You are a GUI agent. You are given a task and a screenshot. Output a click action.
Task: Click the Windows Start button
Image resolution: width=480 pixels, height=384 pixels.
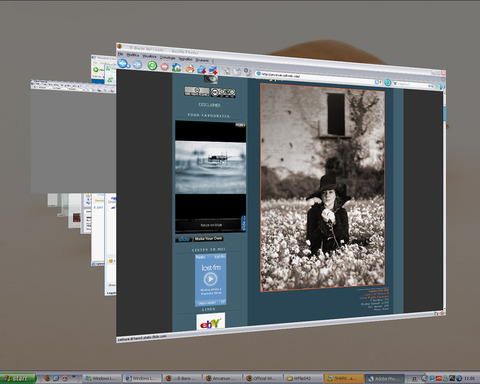click(18, 378)
